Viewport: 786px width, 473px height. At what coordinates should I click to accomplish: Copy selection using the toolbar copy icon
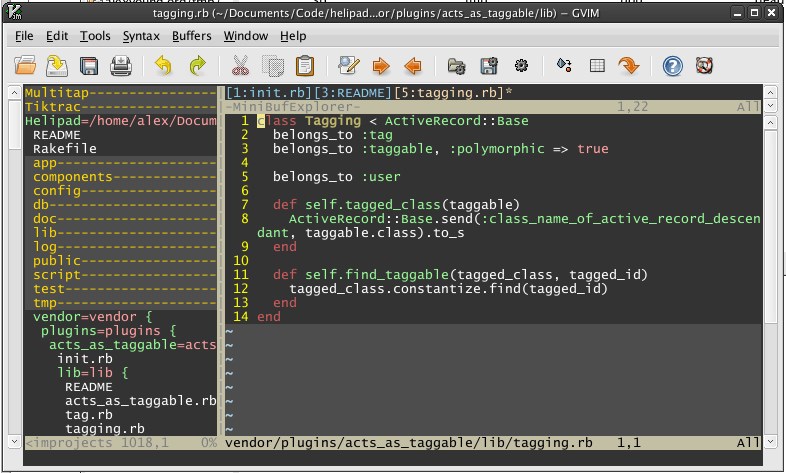click(273, 66)
